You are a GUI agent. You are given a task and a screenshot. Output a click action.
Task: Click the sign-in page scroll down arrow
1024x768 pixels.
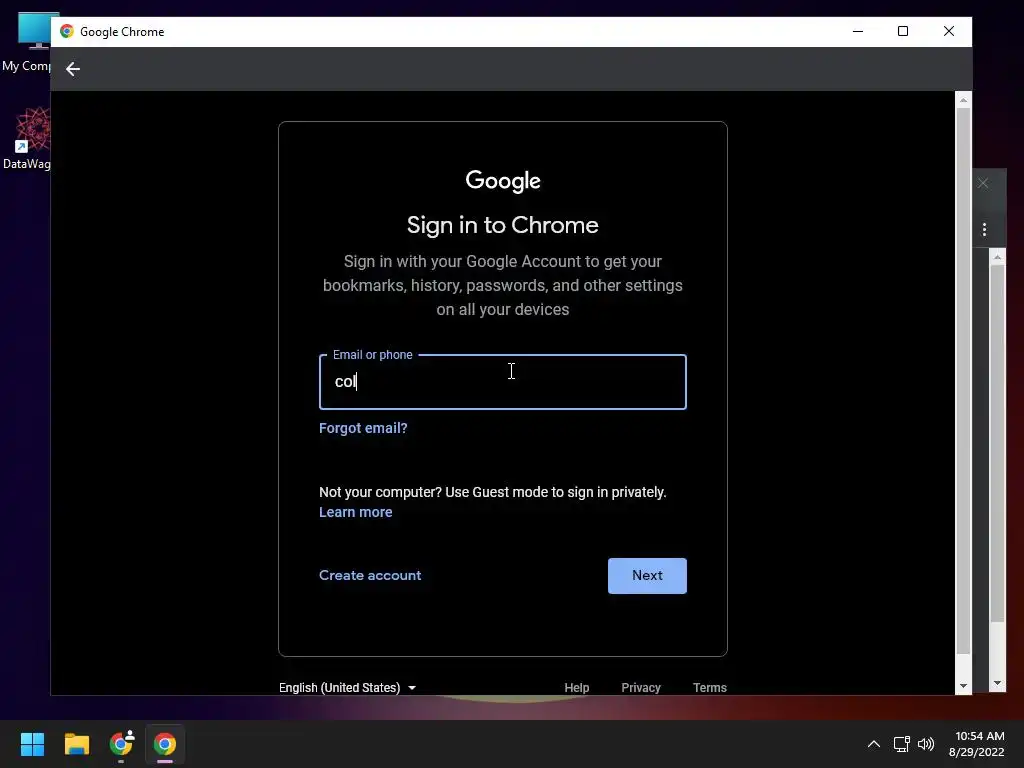tap(963, 686)
